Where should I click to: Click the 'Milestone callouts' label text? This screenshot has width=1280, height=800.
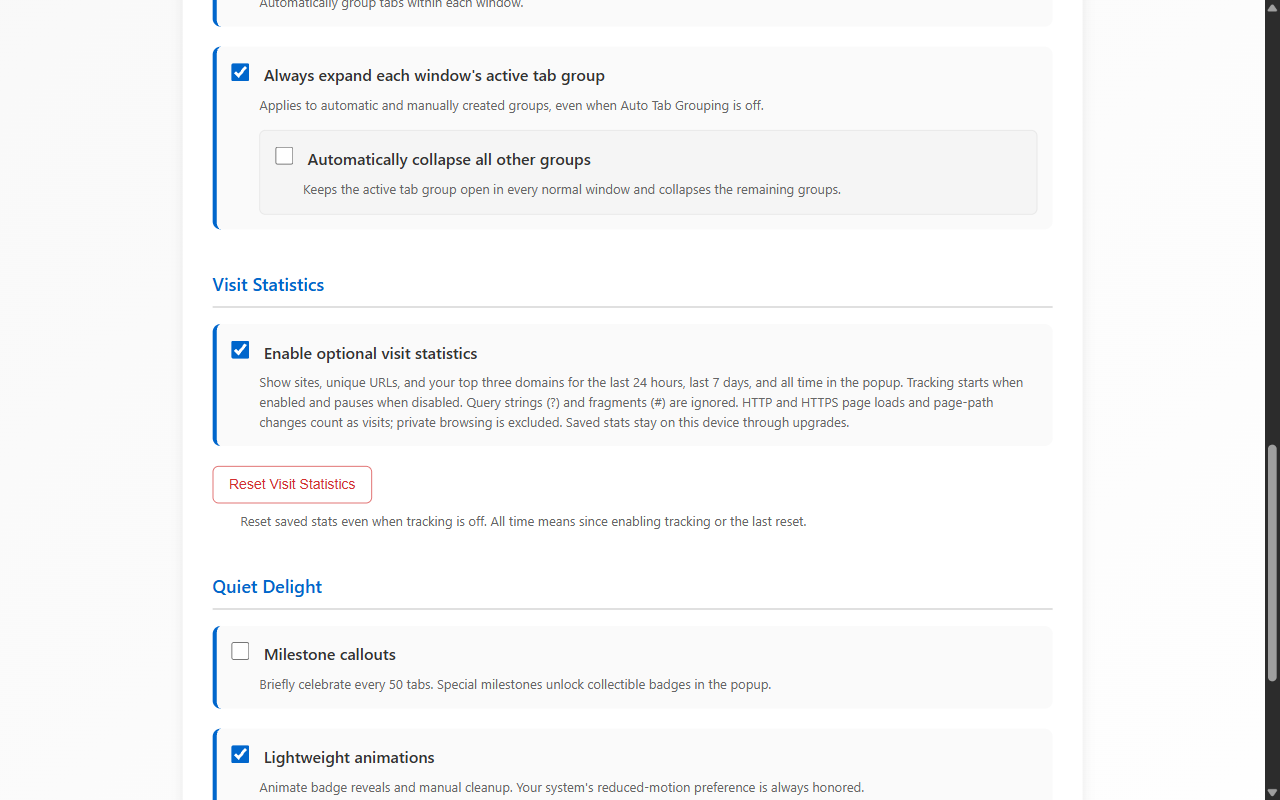click(330, 654)
